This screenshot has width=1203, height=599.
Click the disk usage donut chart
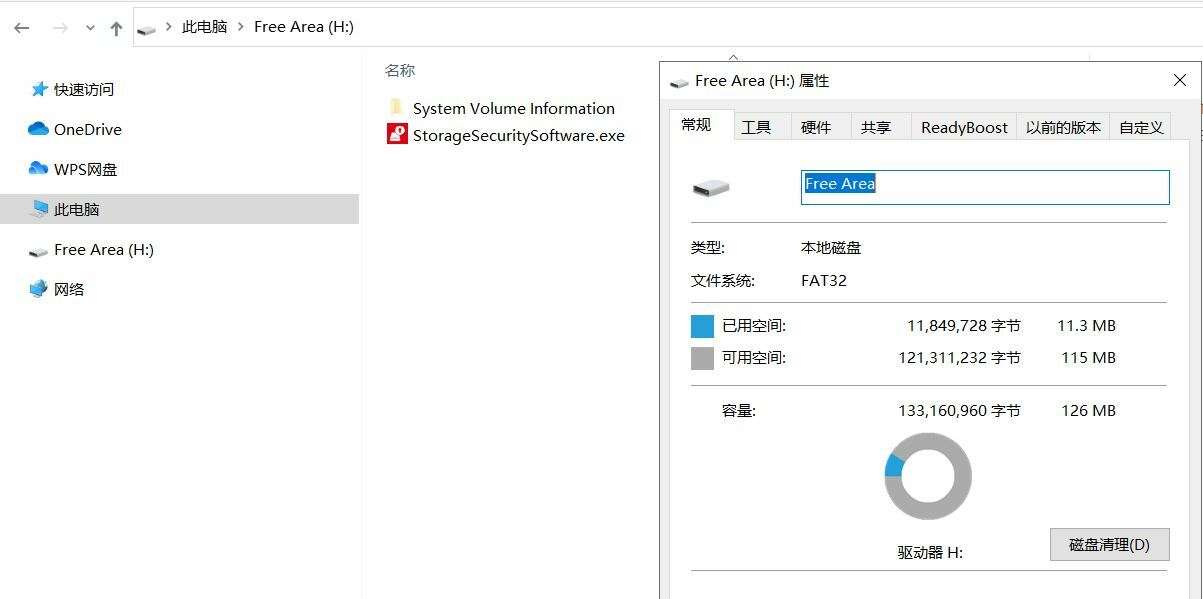tap(928, 476)
